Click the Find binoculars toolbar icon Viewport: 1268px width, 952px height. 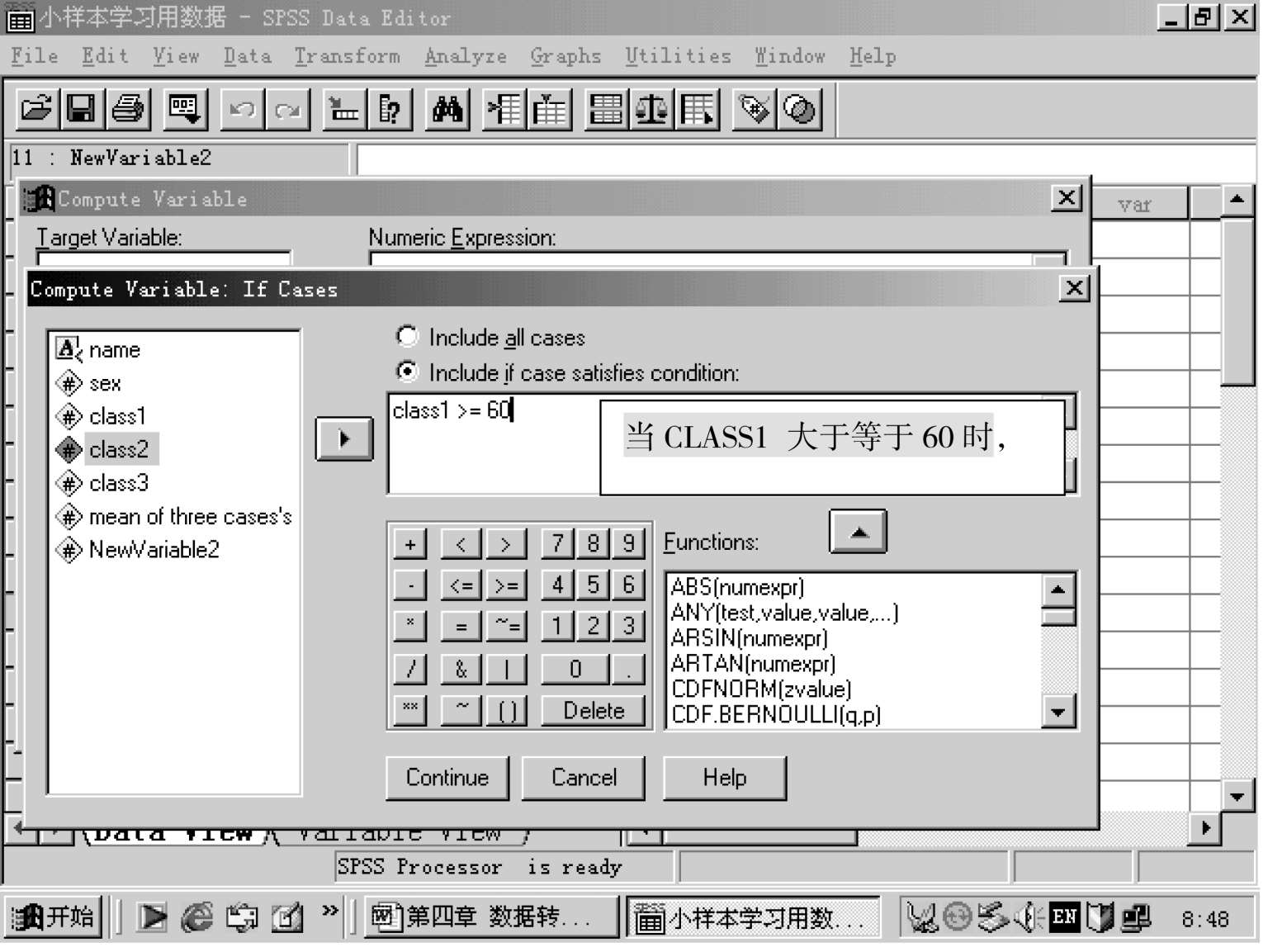447,109
